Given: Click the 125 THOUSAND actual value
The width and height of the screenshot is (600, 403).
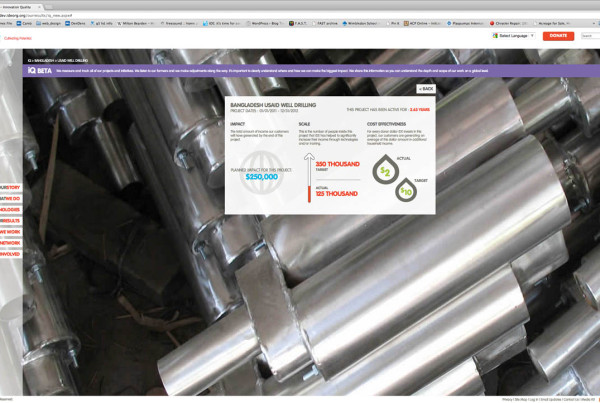Looking at the screenshot, I should click(x=336, y=194).
